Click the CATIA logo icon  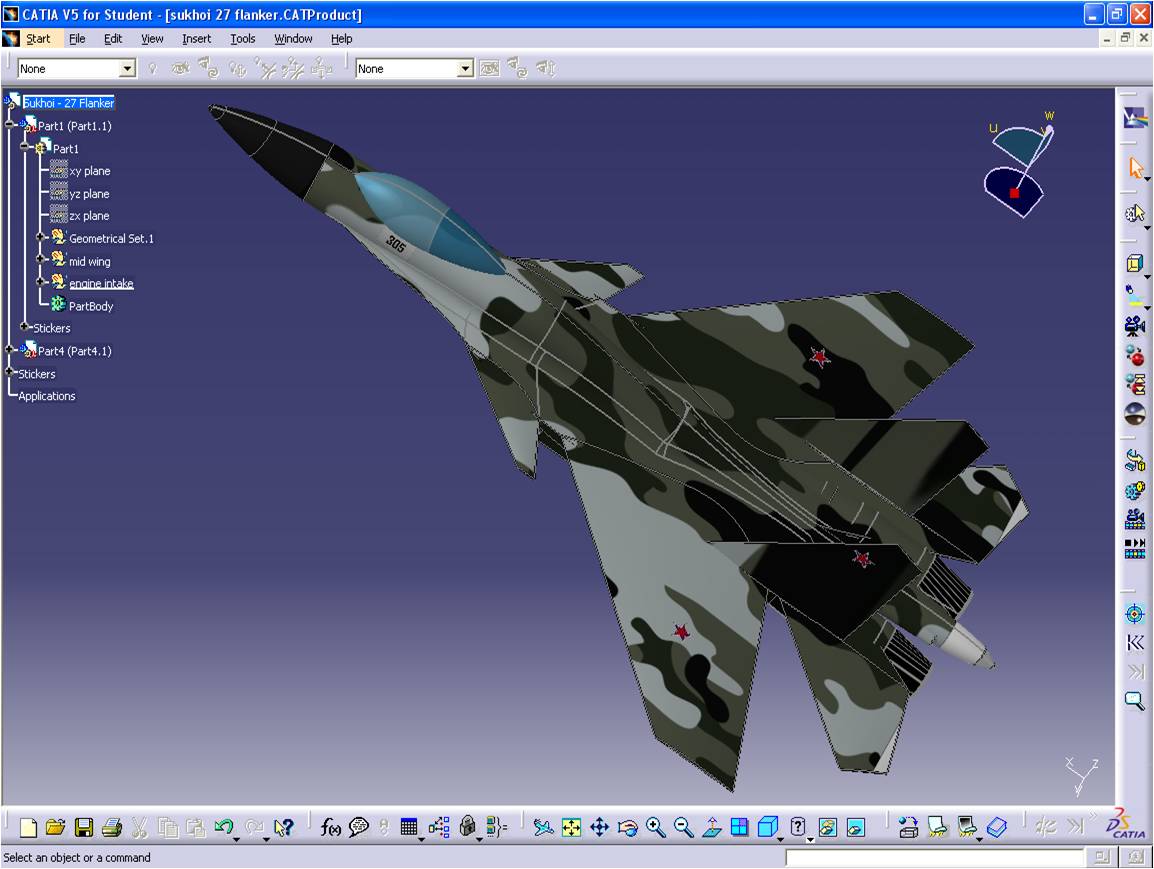click(1125, 825)
